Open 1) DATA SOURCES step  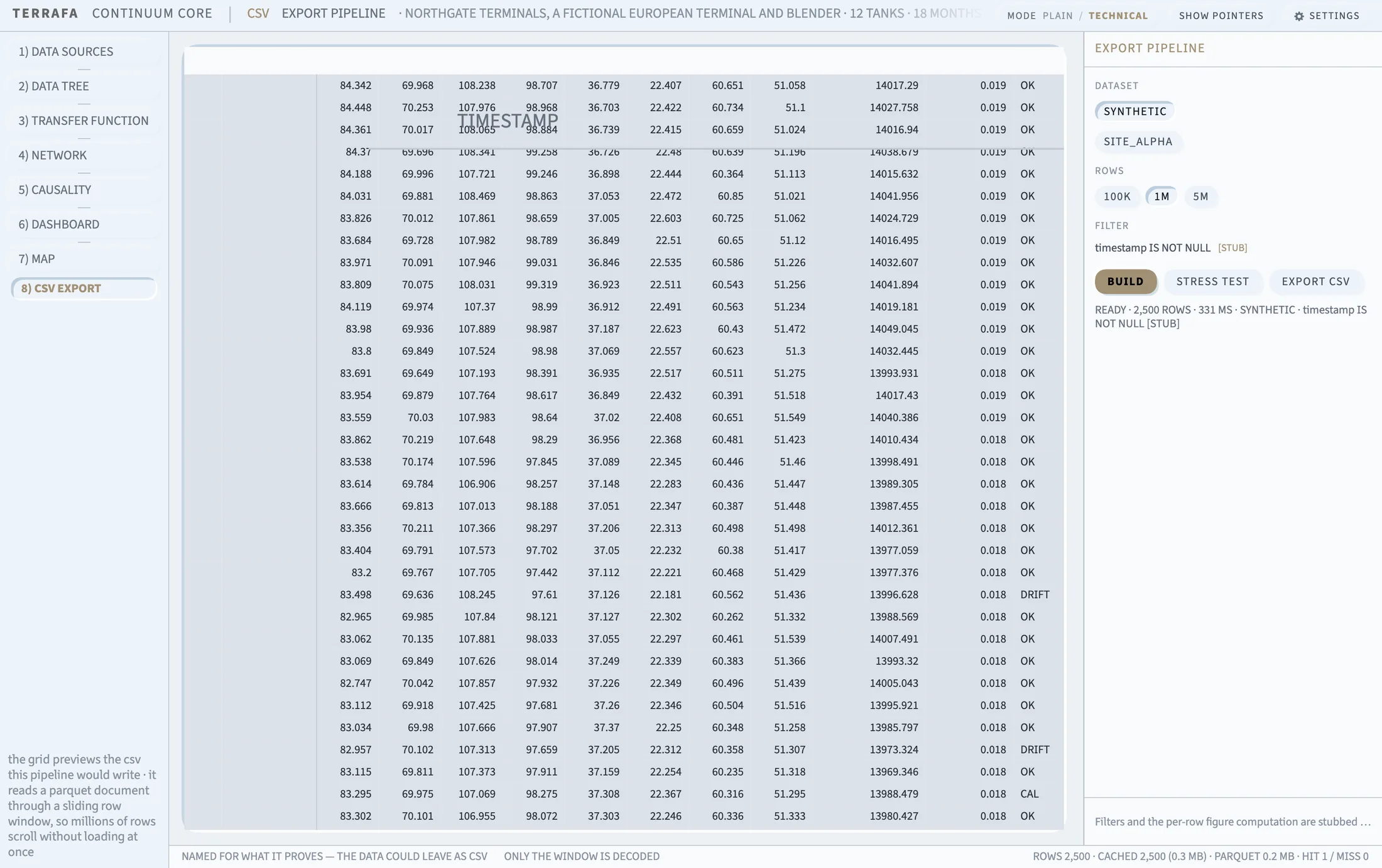point(84,52)
